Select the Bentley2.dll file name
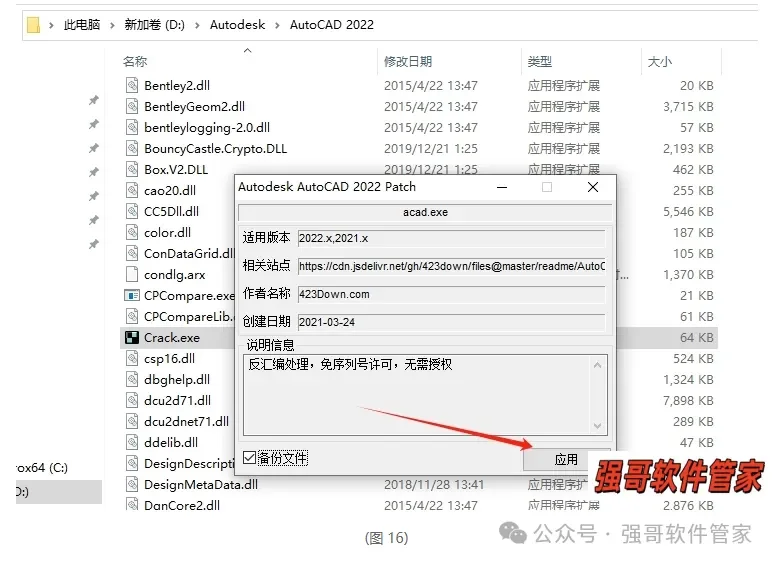Image resolution: width=776 pixels, height=564 pixels. [x=177, y=85]
